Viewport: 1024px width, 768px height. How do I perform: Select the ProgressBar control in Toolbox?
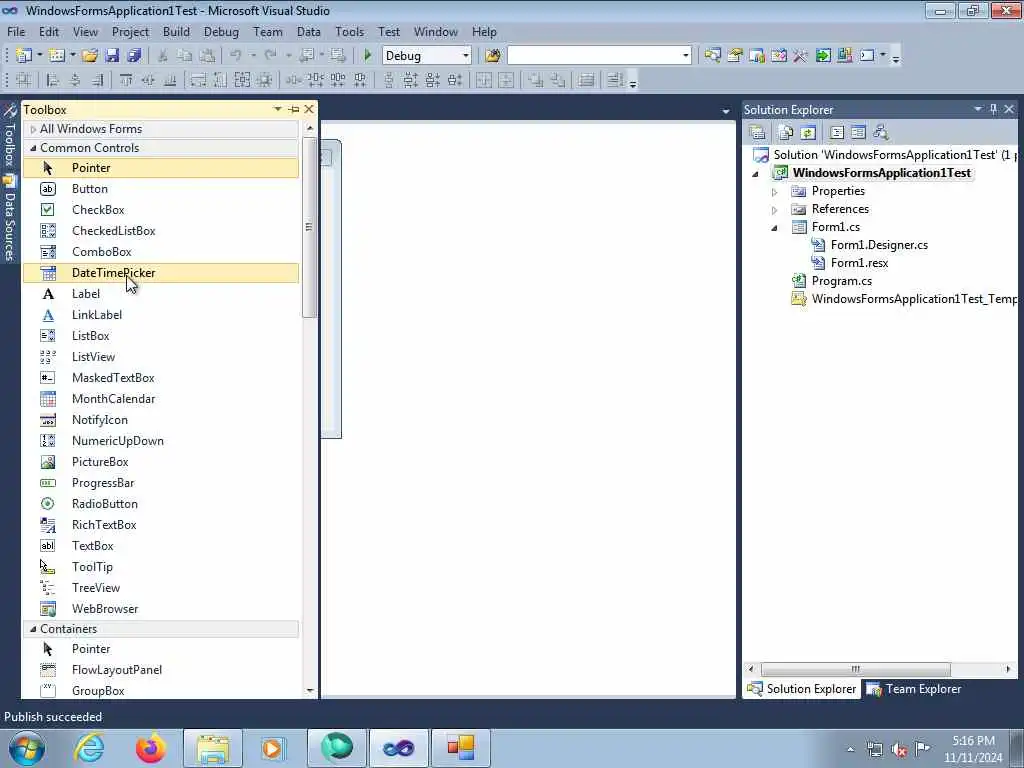coord(161,483)
